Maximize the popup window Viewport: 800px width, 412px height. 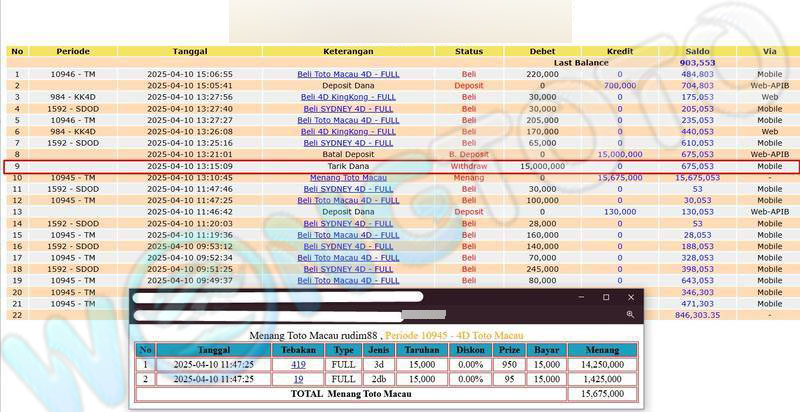tap(605, 297)
